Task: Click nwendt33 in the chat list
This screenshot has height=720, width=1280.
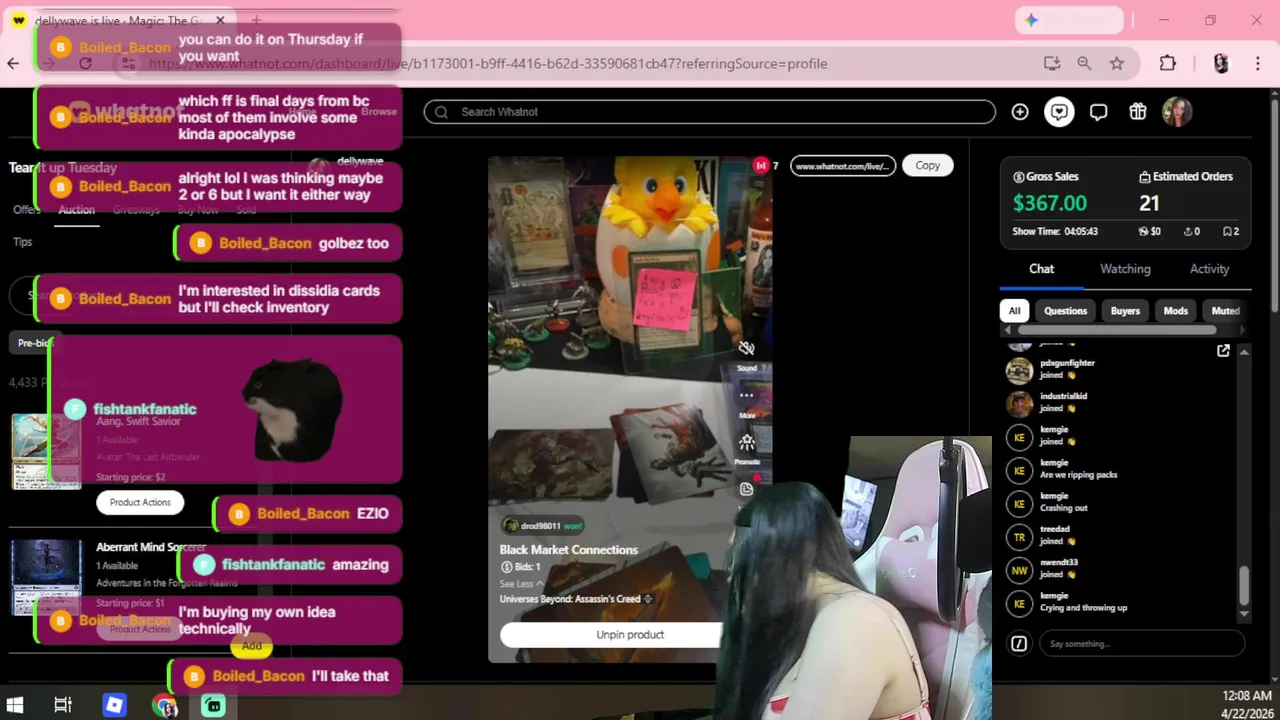Action: pos(1058,562)
